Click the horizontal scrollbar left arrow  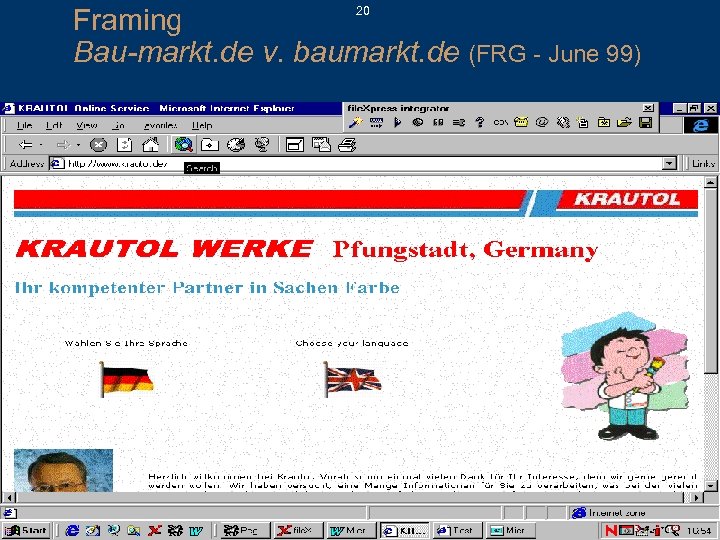point(10,497)
